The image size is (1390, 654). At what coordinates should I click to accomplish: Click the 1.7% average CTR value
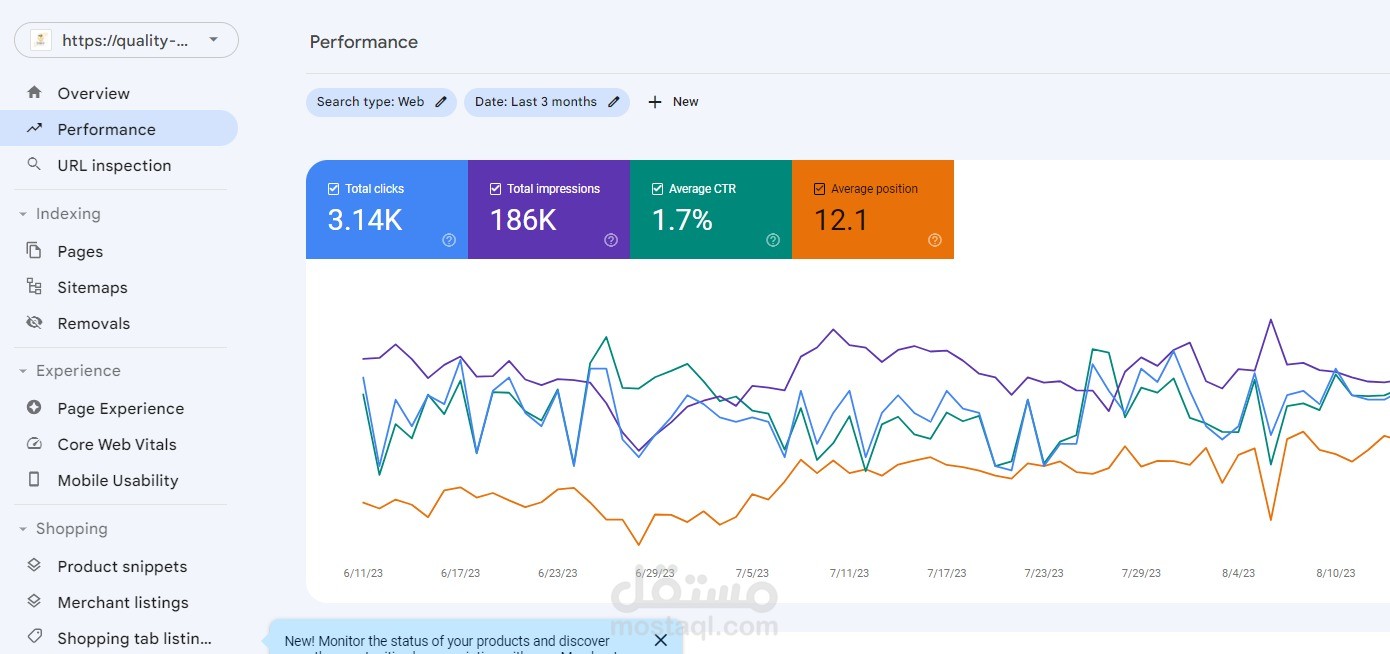tap(682, 220)
